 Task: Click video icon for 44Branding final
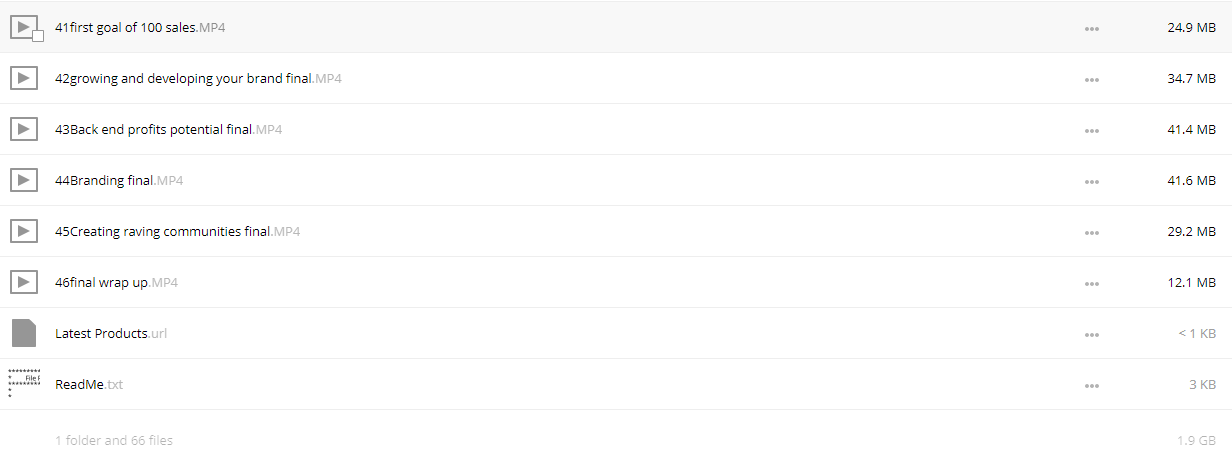click(24, 180)
